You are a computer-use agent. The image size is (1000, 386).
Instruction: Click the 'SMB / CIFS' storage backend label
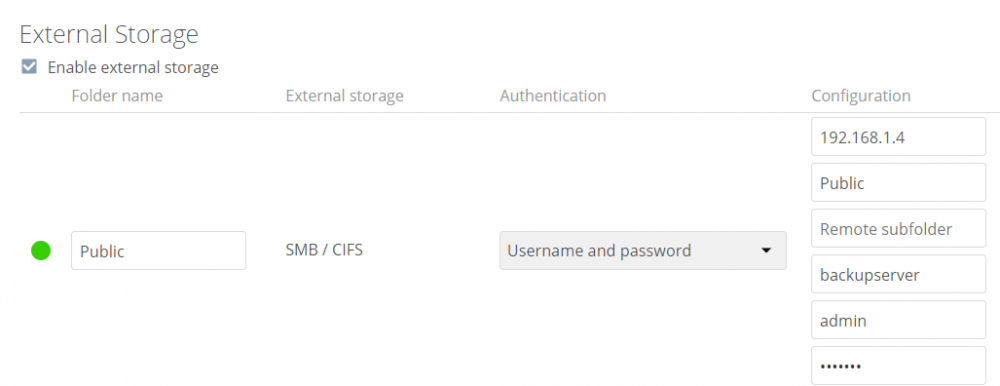(324, 249)
